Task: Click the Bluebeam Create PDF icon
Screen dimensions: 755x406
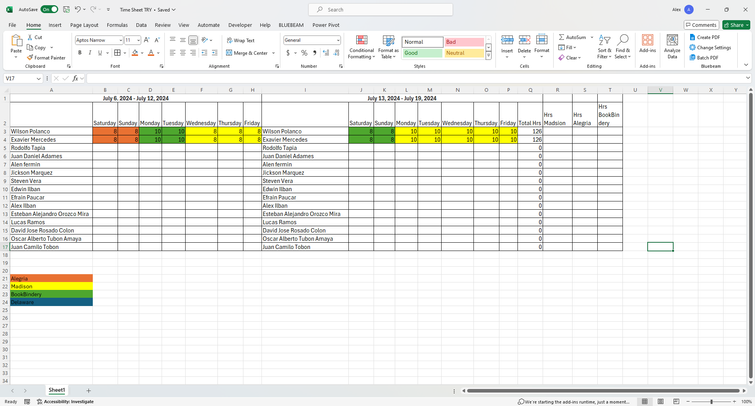Action: 692,37
